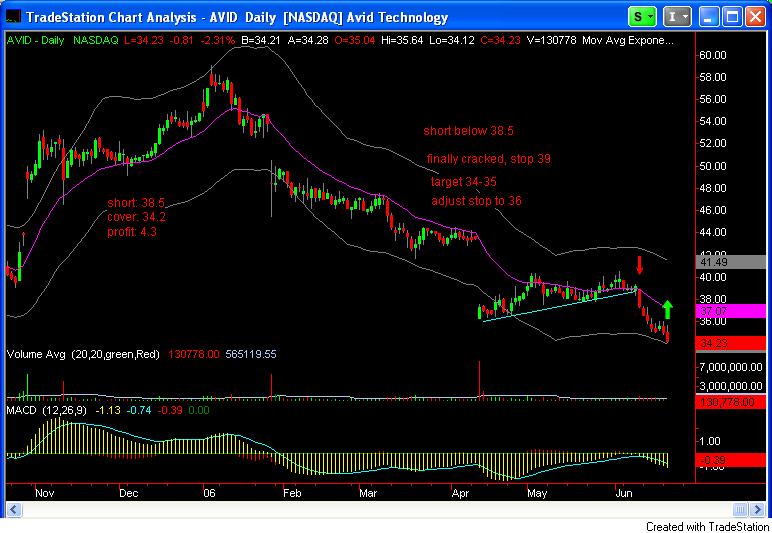
Task: Click the 'Volume Avg (20,20,green,Red)' label
Action: click(83, 354)
